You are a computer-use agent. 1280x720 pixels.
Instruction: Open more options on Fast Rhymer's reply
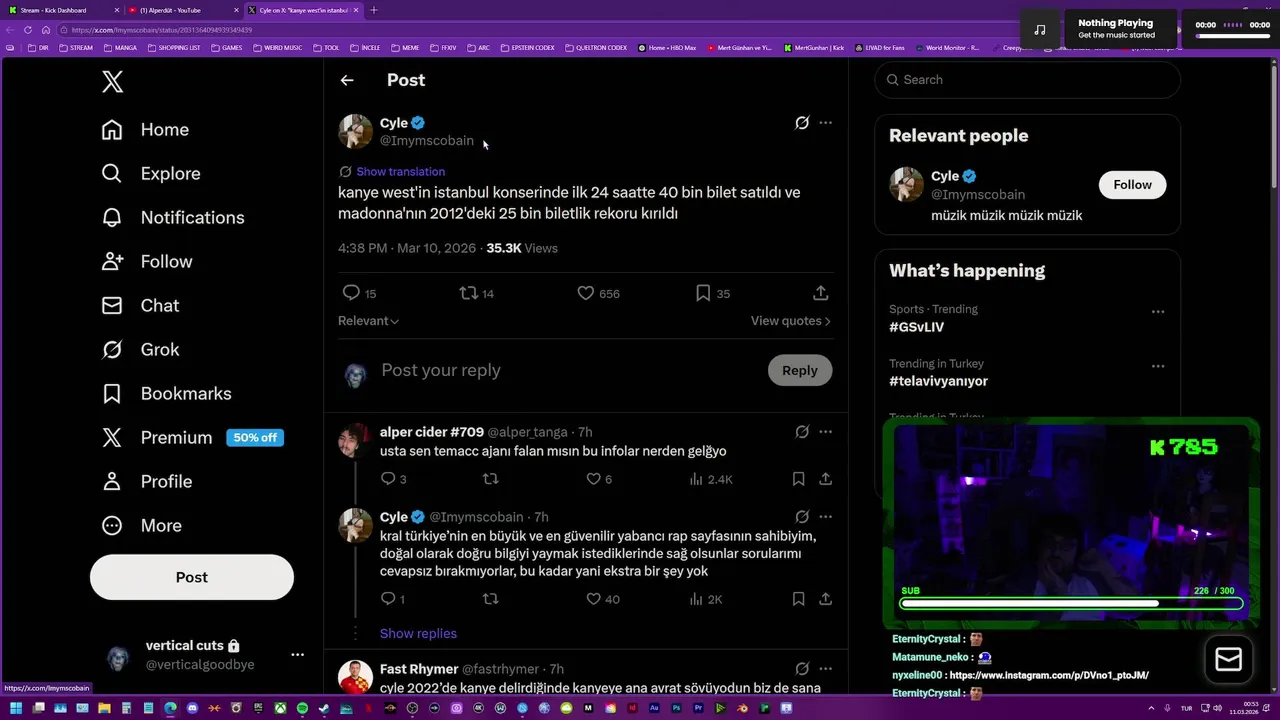click(826, 669)
